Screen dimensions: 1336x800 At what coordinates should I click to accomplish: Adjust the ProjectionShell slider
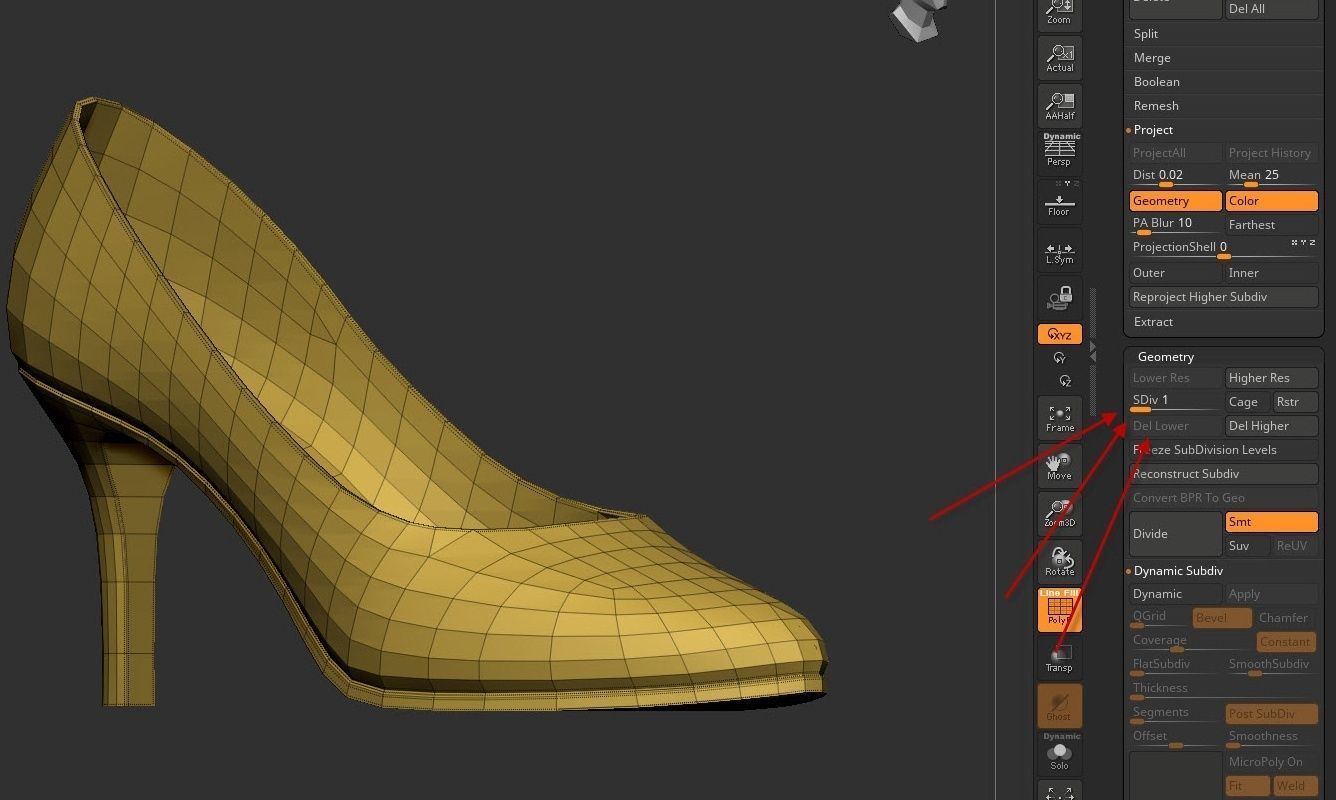[x=1224, y=248]
